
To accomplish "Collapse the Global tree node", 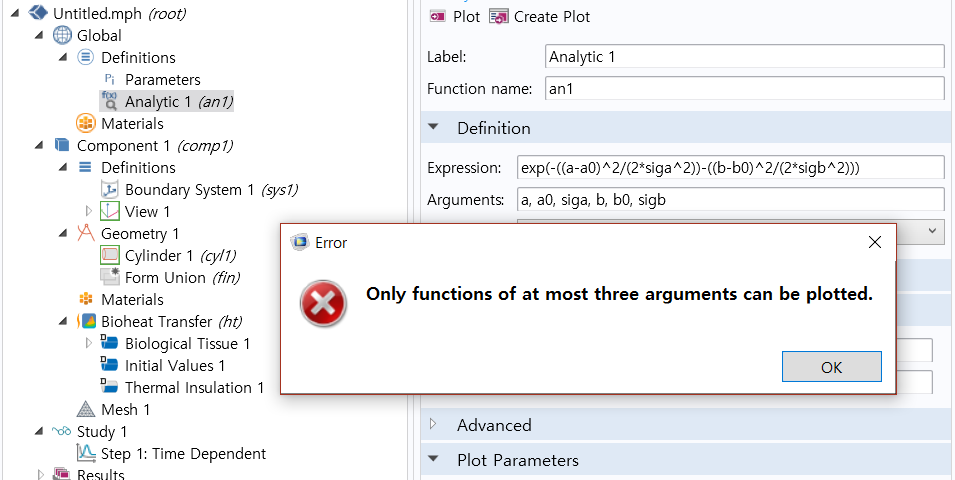I will pos(39,36).
